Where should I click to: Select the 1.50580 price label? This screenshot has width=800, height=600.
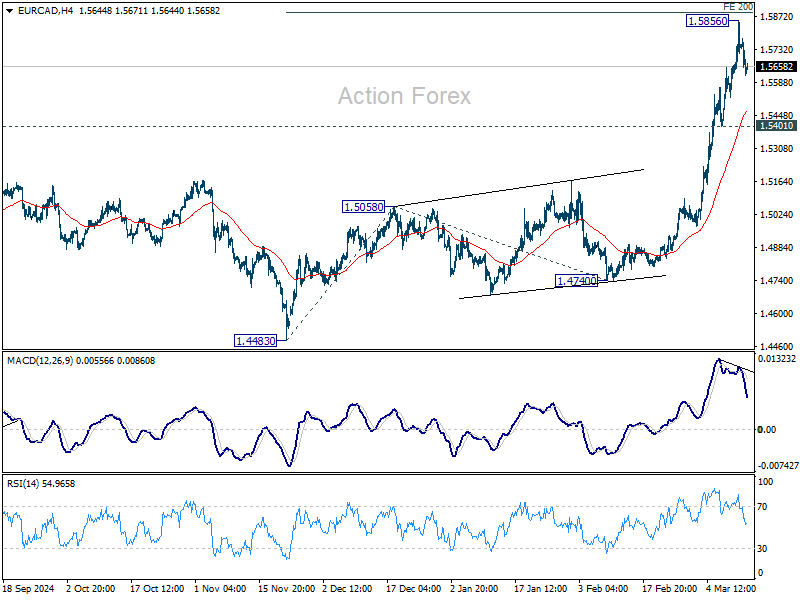[363, 207]
